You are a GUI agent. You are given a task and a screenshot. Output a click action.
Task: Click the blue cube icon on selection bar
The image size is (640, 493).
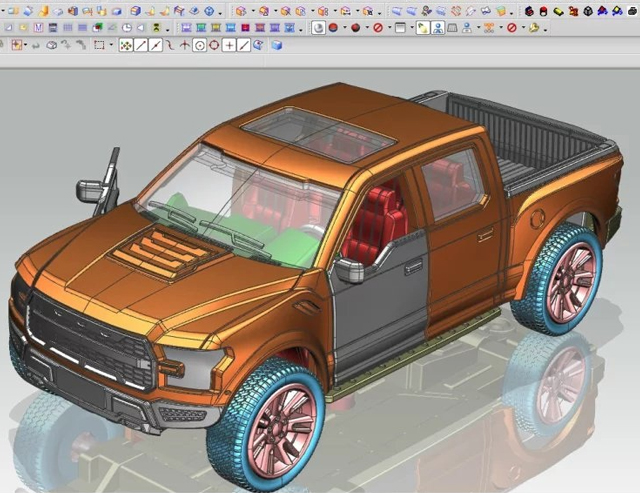(x=276, y=45)
